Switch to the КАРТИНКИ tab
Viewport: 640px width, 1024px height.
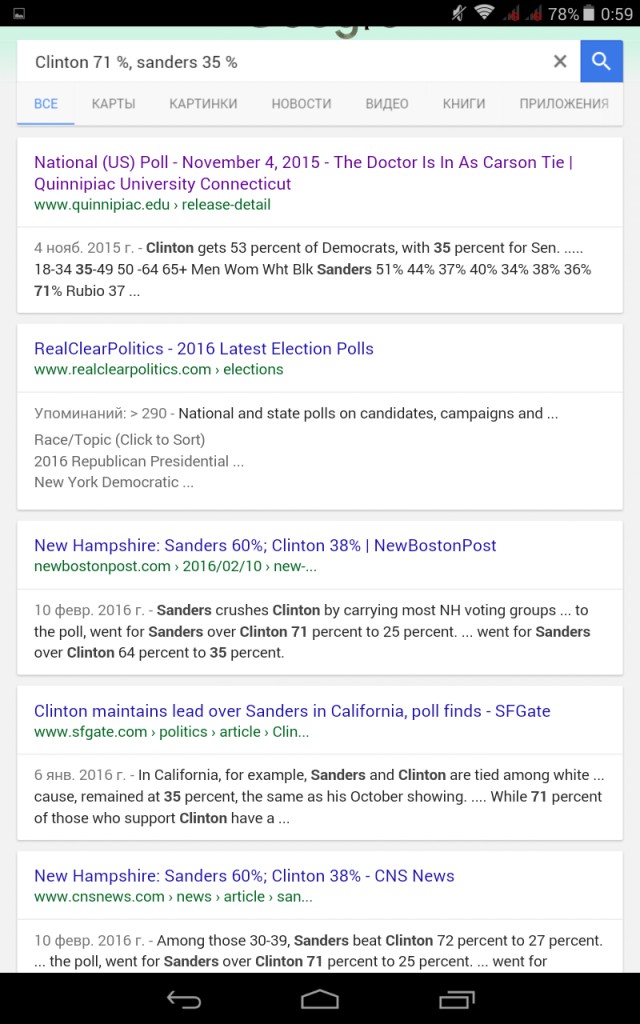point(203,103)
